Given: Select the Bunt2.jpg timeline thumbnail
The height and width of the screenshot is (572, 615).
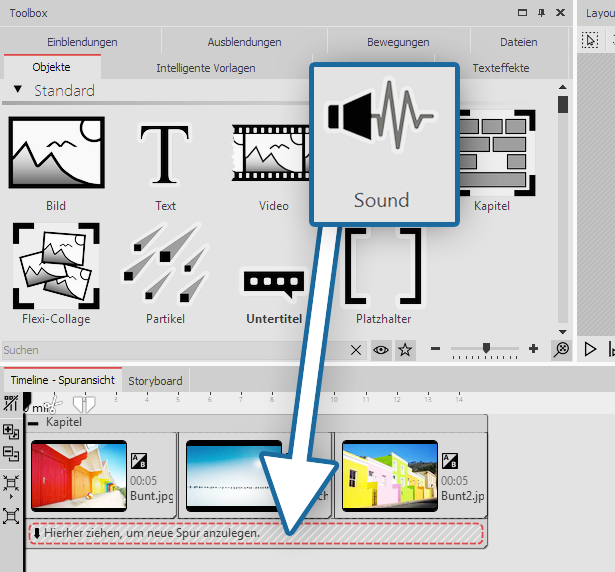Looking at the screenshot, I should point(389,474).
